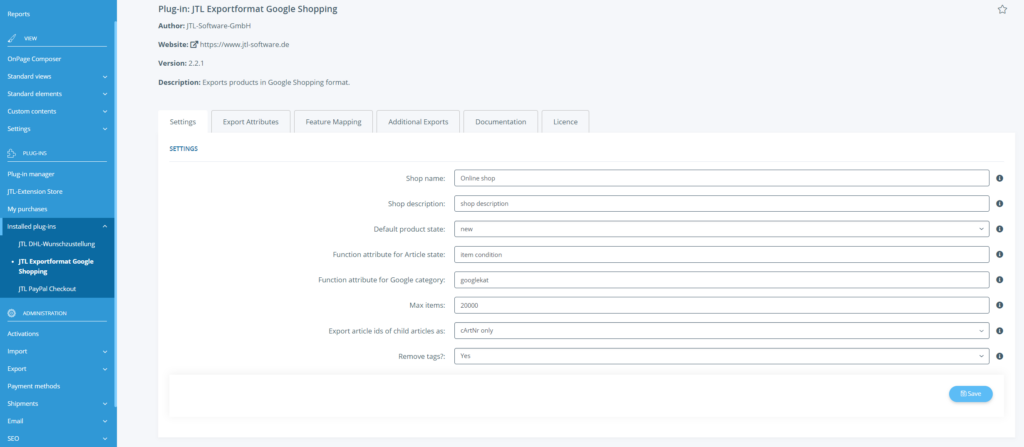Select JTL Exportformat Google Shopping plug-in
This screenshot has height=447, width=1024.
click(x=56, y=266)
